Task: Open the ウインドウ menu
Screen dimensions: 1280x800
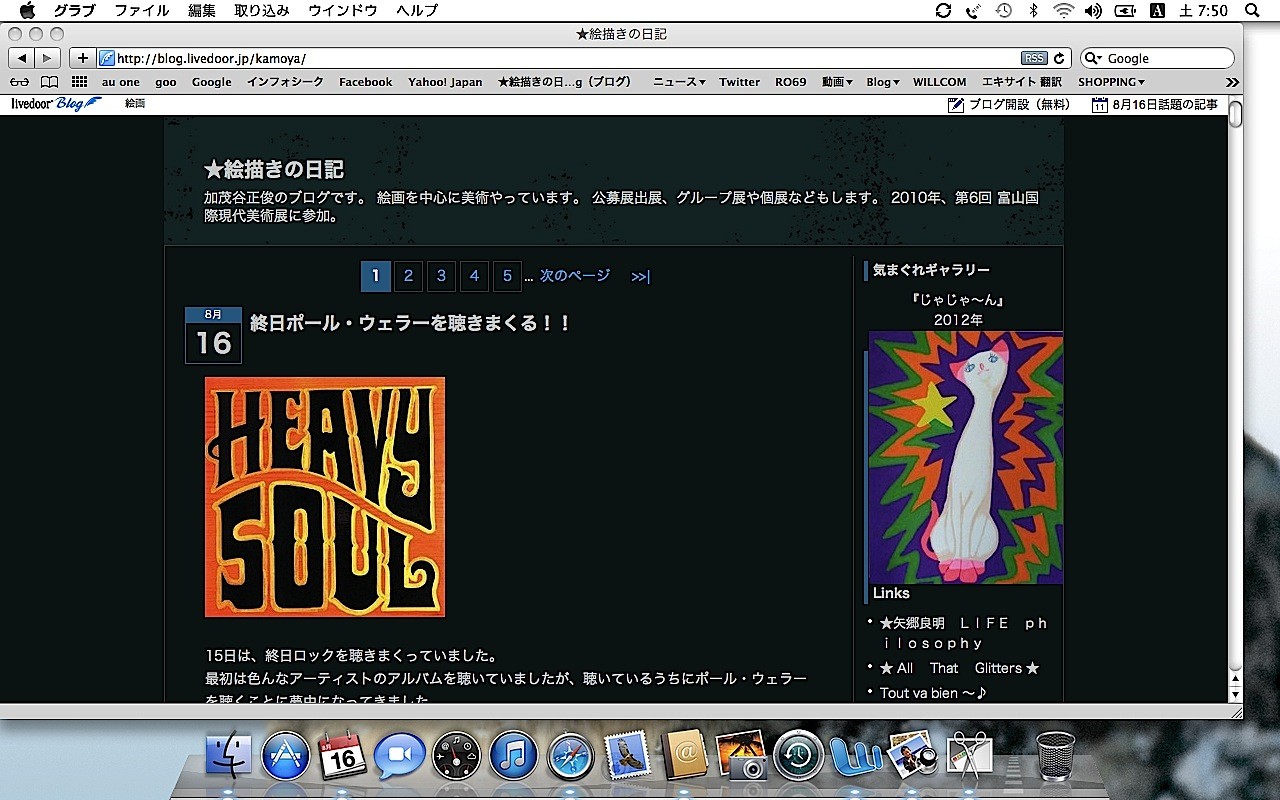Action: coord(343,10)
